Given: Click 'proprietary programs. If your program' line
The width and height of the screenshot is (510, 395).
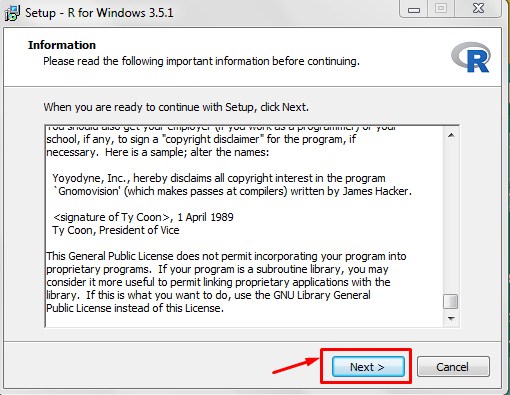Looking at the screenshot, I should click(217, 269).
